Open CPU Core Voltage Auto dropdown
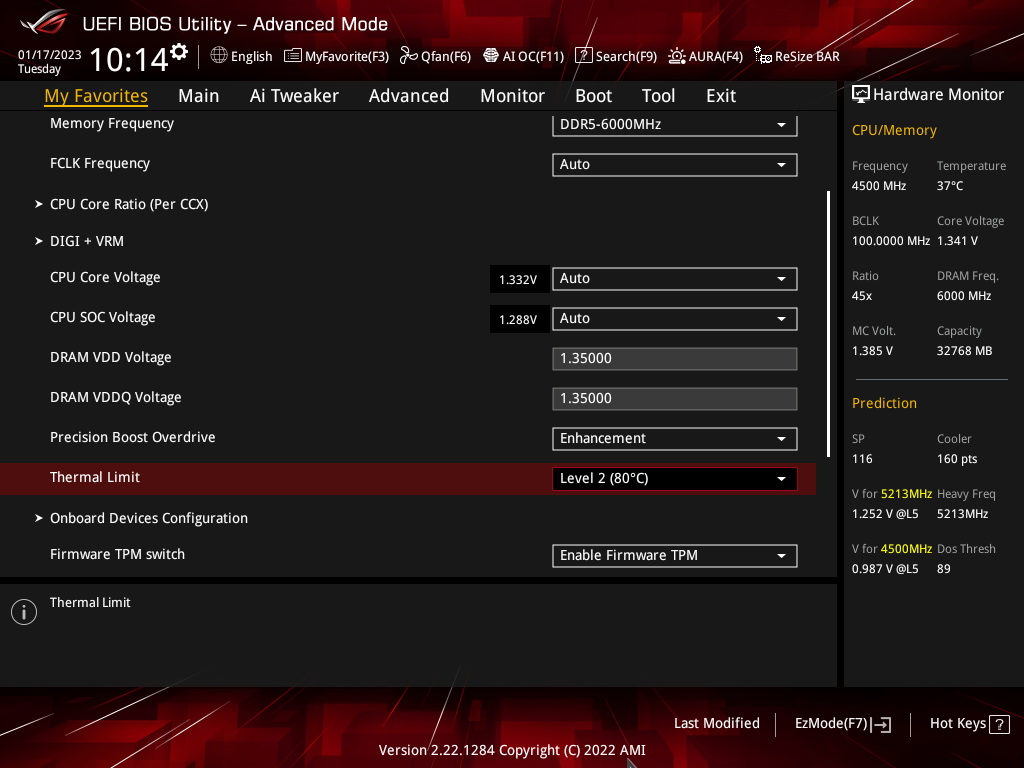This screenshot has width=1024, height=768. pyautogui.click(x=675, y=279)
